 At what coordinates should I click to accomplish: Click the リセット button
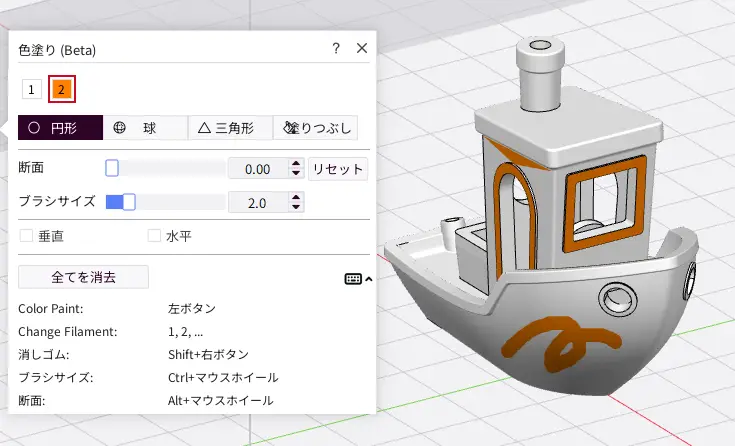coord(338,169)
